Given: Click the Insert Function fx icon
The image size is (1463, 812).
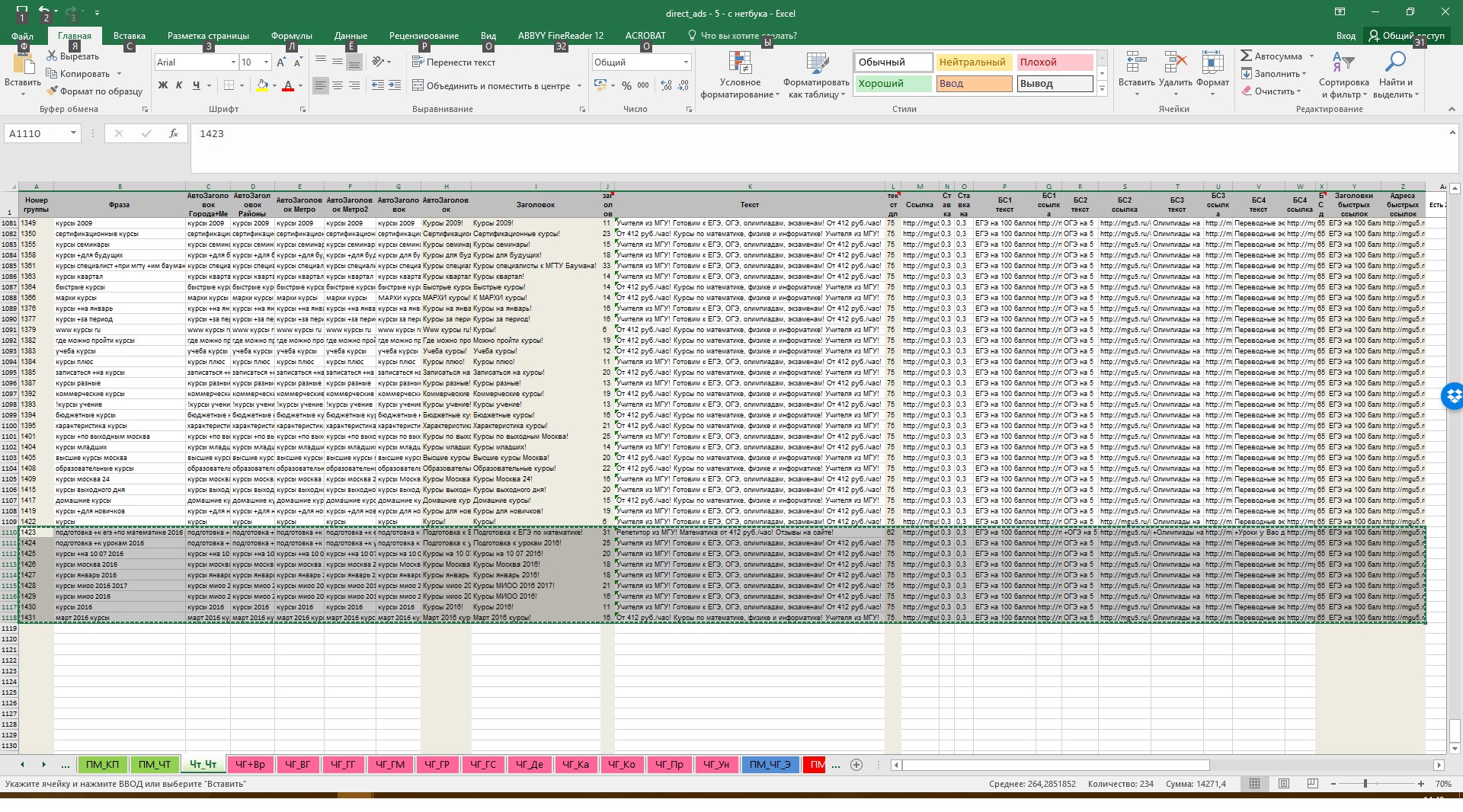Looking at the screenshot, I should point(173,133).
